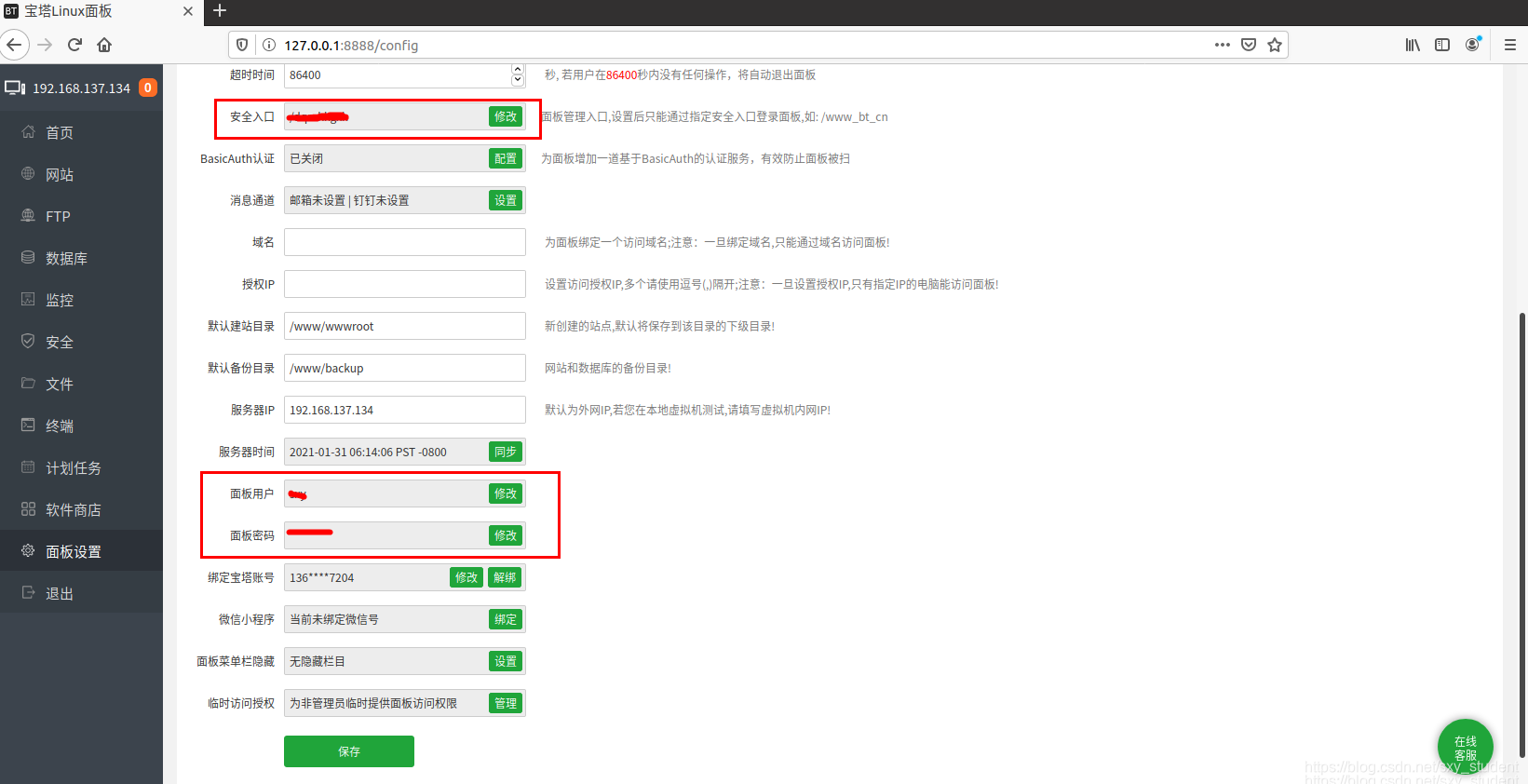The height and width of the screenshot is (784, 1528).
Task: Open 文件 in the sidebar
Action: (x=81, y=384)
